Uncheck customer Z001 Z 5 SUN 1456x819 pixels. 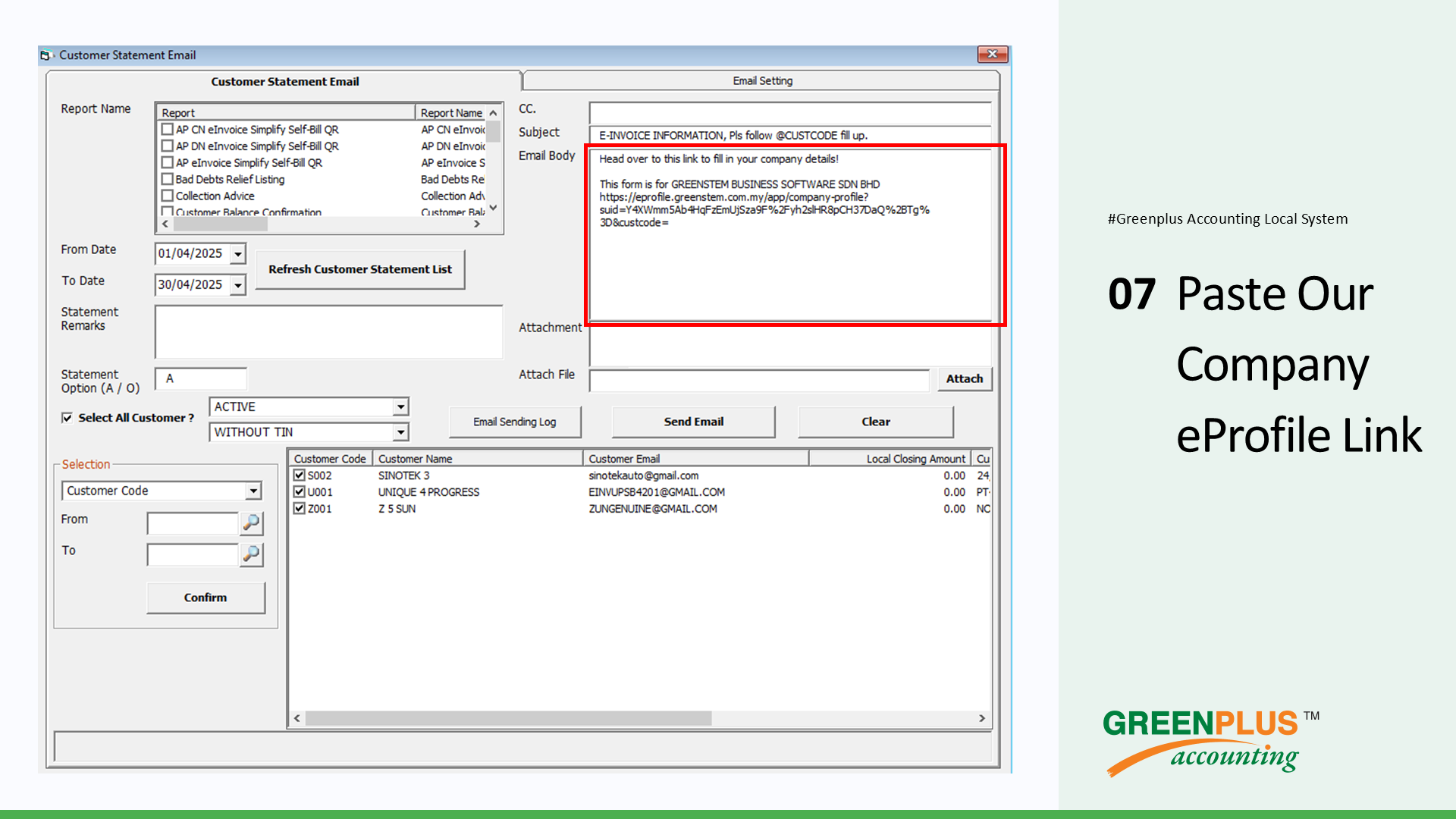coord(300,509)
